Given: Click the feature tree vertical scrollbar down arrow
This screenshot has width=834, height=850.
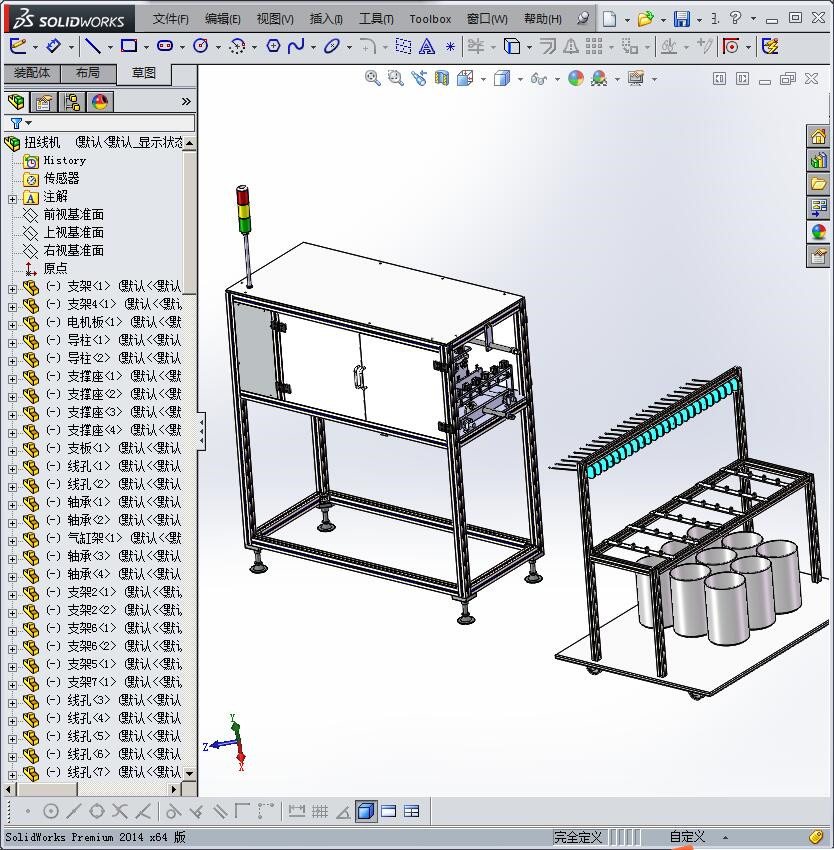Looking at the screenshot, I should (189, 774).
